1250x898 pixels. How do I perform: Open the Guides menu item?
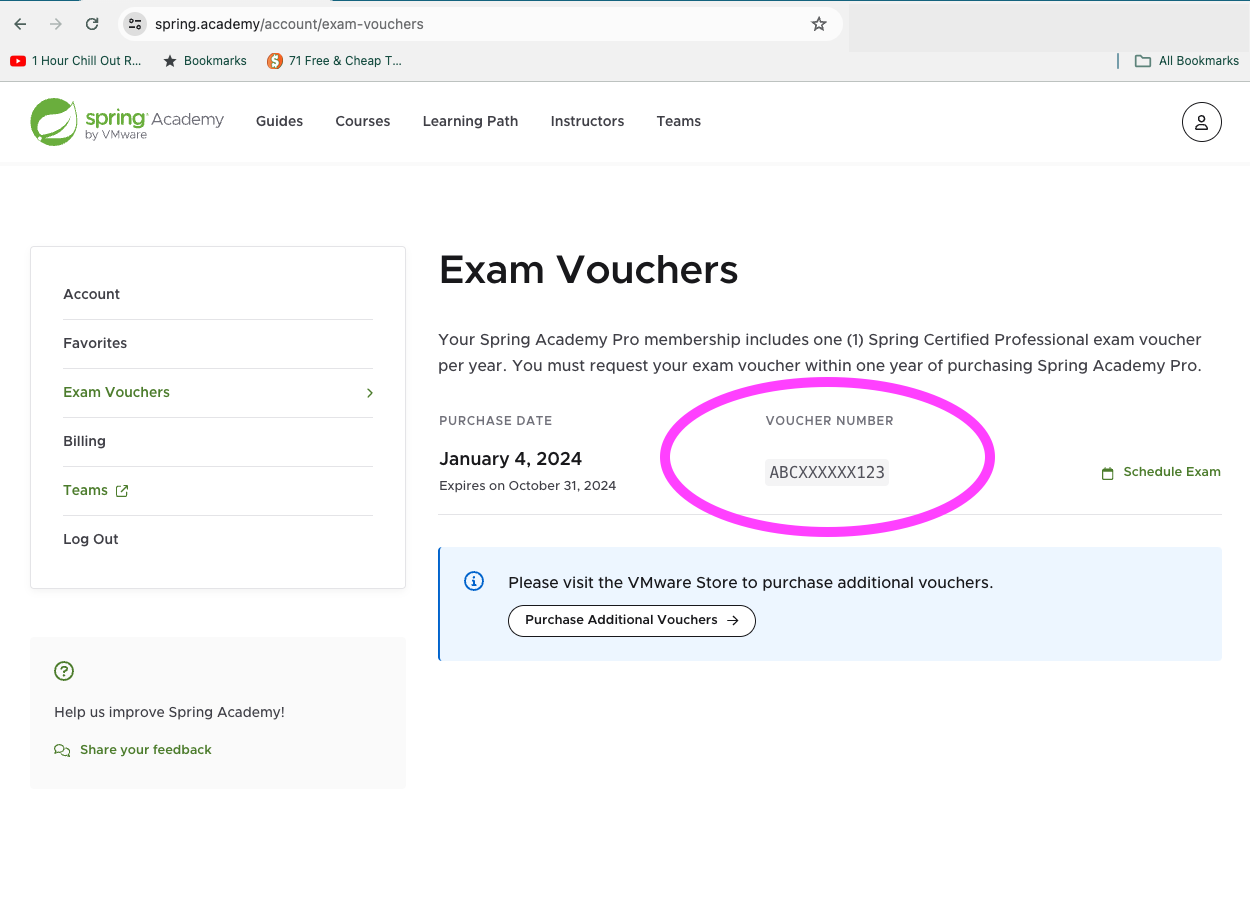click(279, 121)
